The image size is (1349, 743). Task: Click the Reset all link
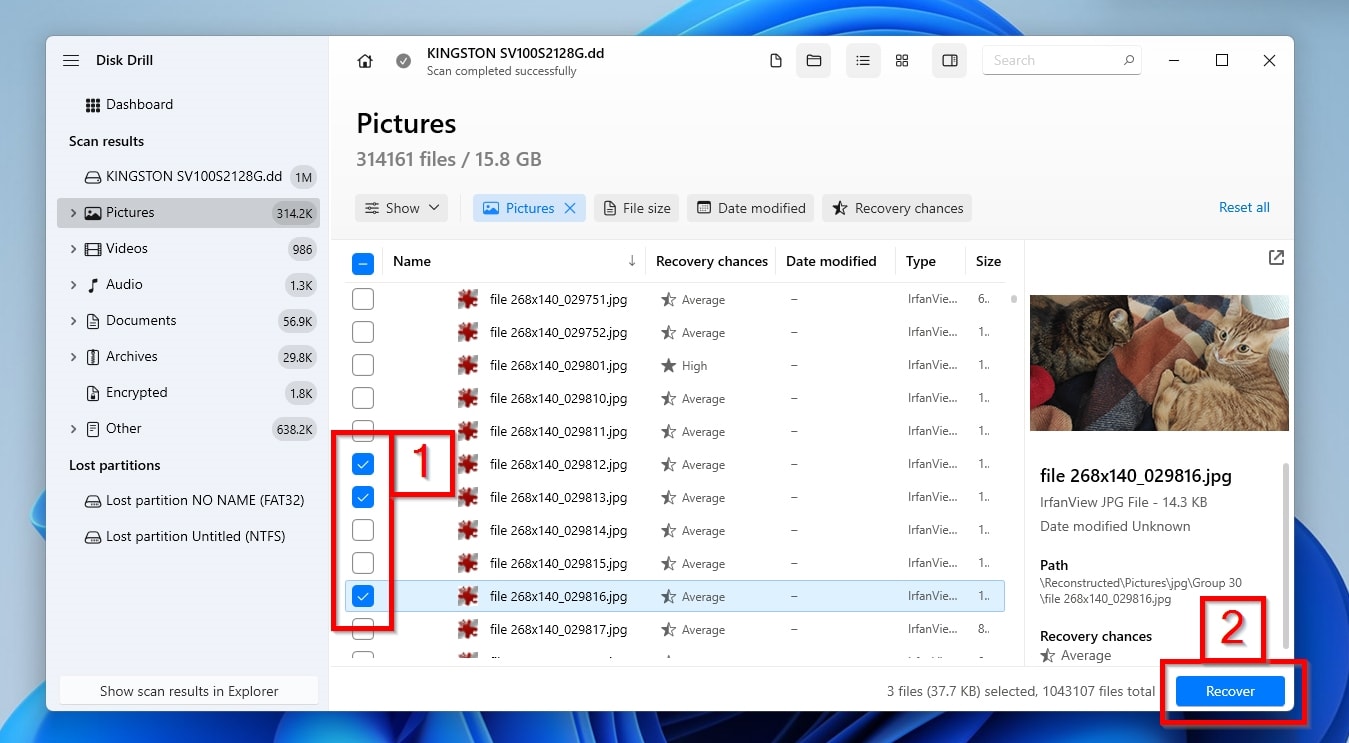pos(1244,208)
